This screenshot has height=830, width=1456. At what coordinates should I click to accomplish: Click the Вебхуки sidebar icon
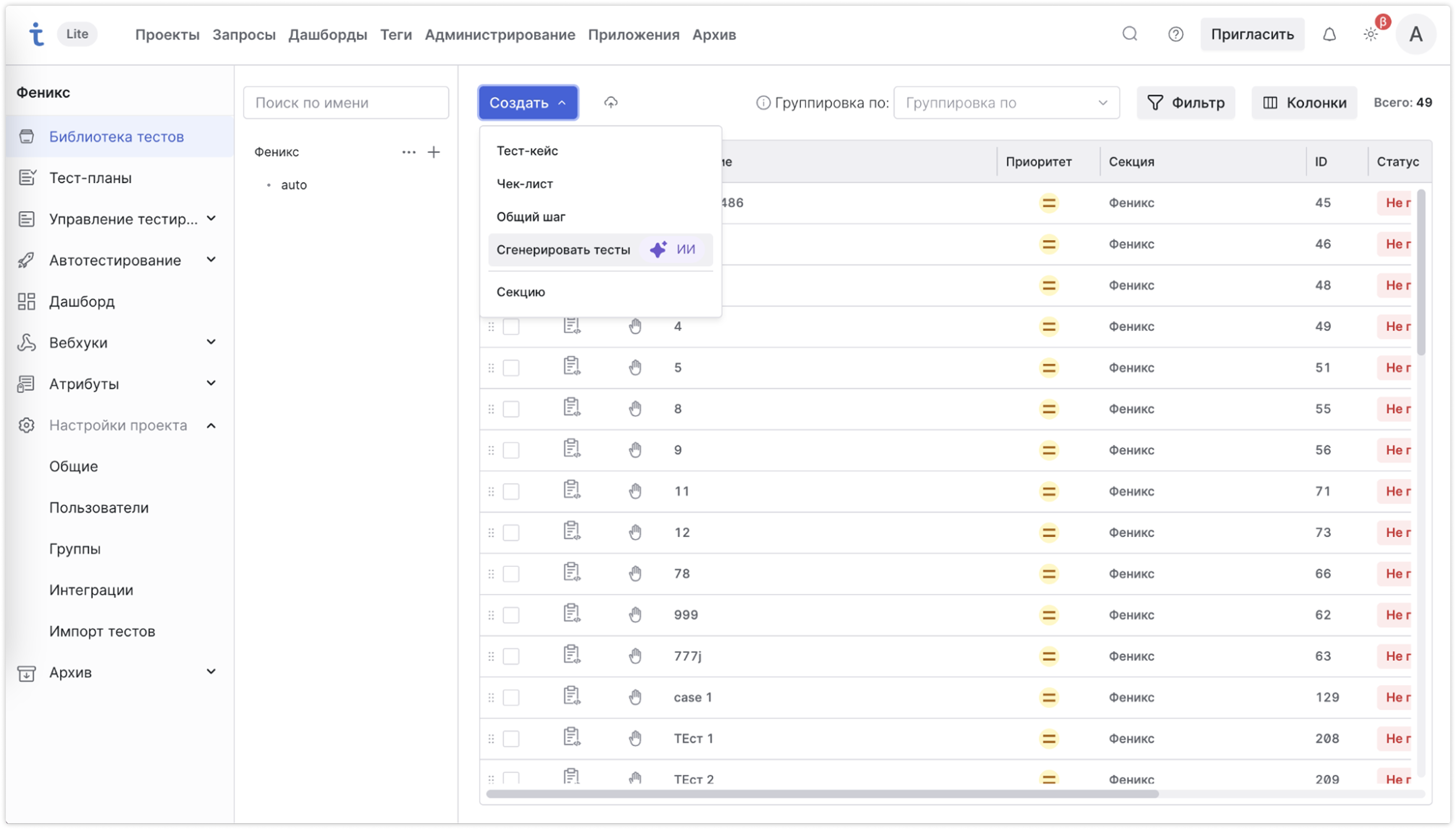(26, 343)
